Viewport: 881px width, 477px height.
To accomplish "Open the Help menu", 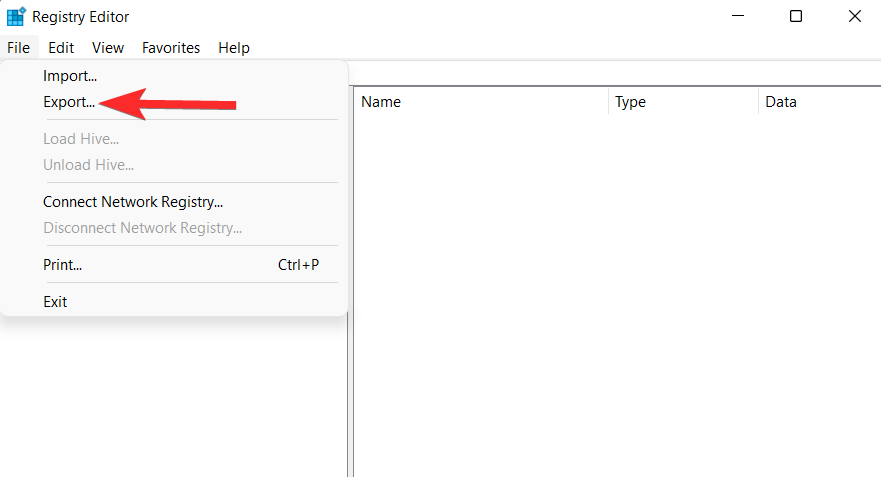I will tap(234, 48).
